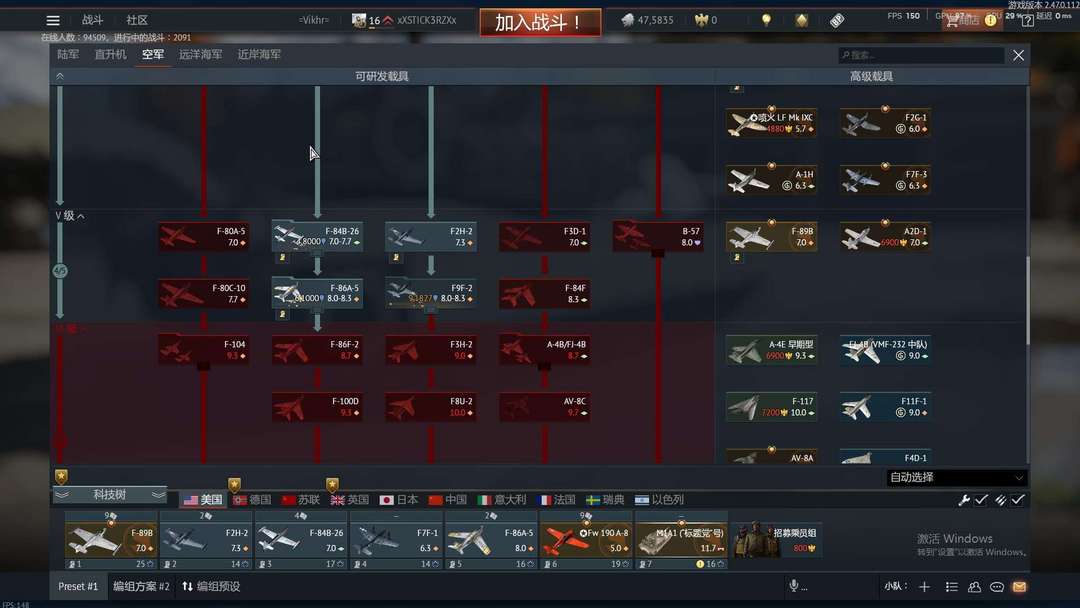The width and height of the screenshot is (1080, 608).
Task: Select the A2D-1 premium card
Action: [885, 237]
